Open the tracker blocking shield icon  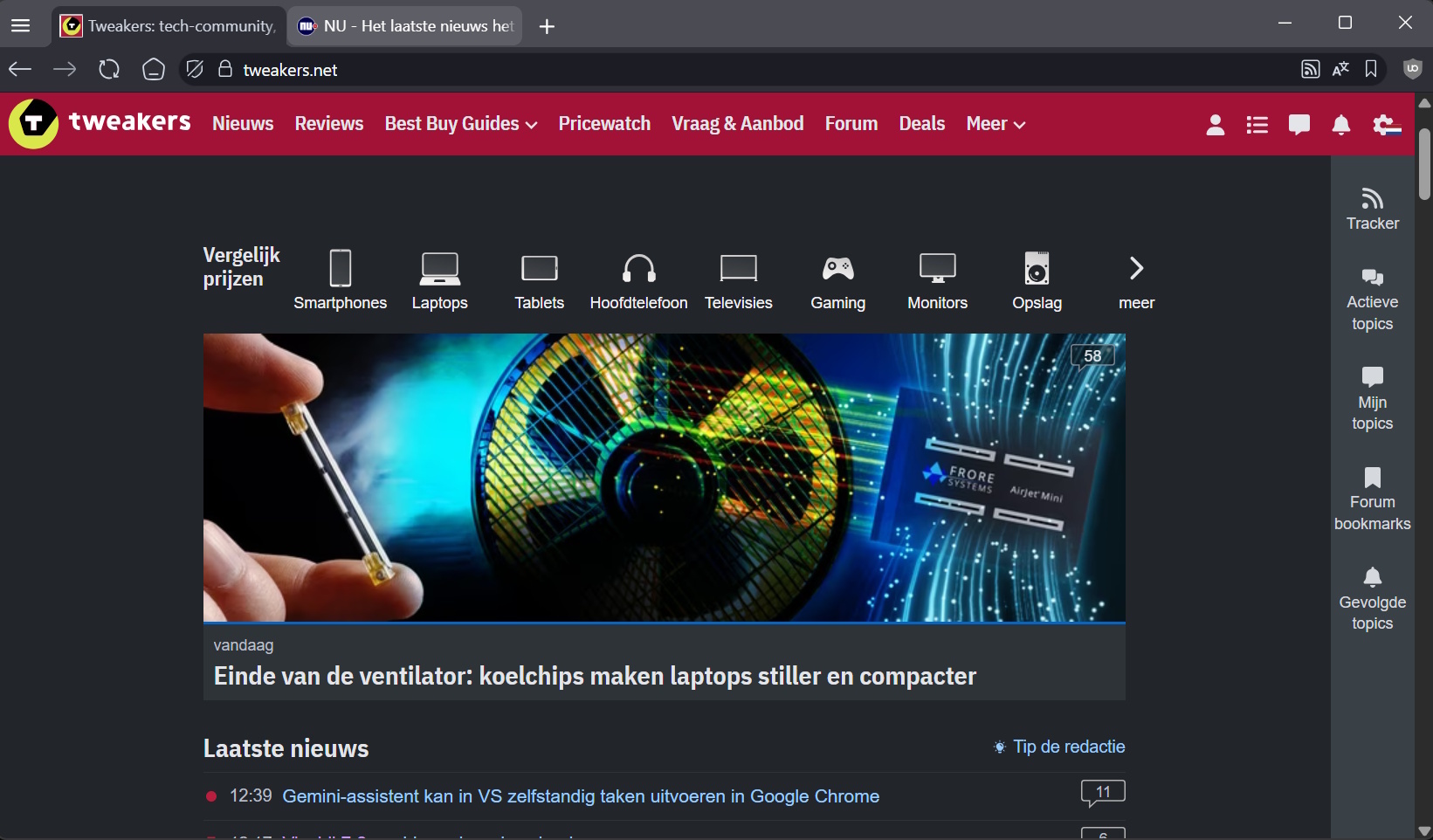point(195,70)
